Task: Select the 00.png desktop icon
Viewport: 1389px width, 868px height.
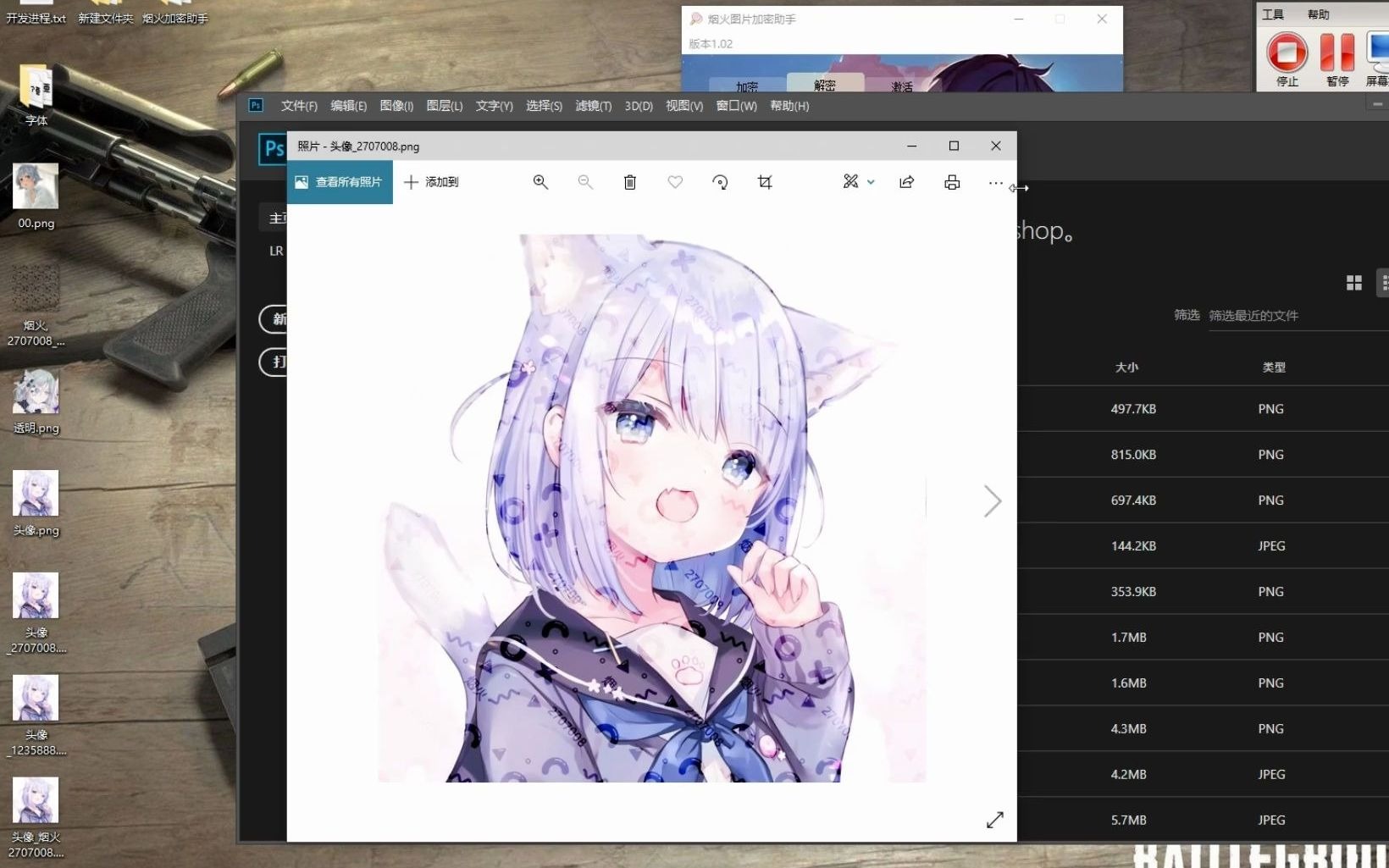Action: pyautogui.click(x=36, y=196)
